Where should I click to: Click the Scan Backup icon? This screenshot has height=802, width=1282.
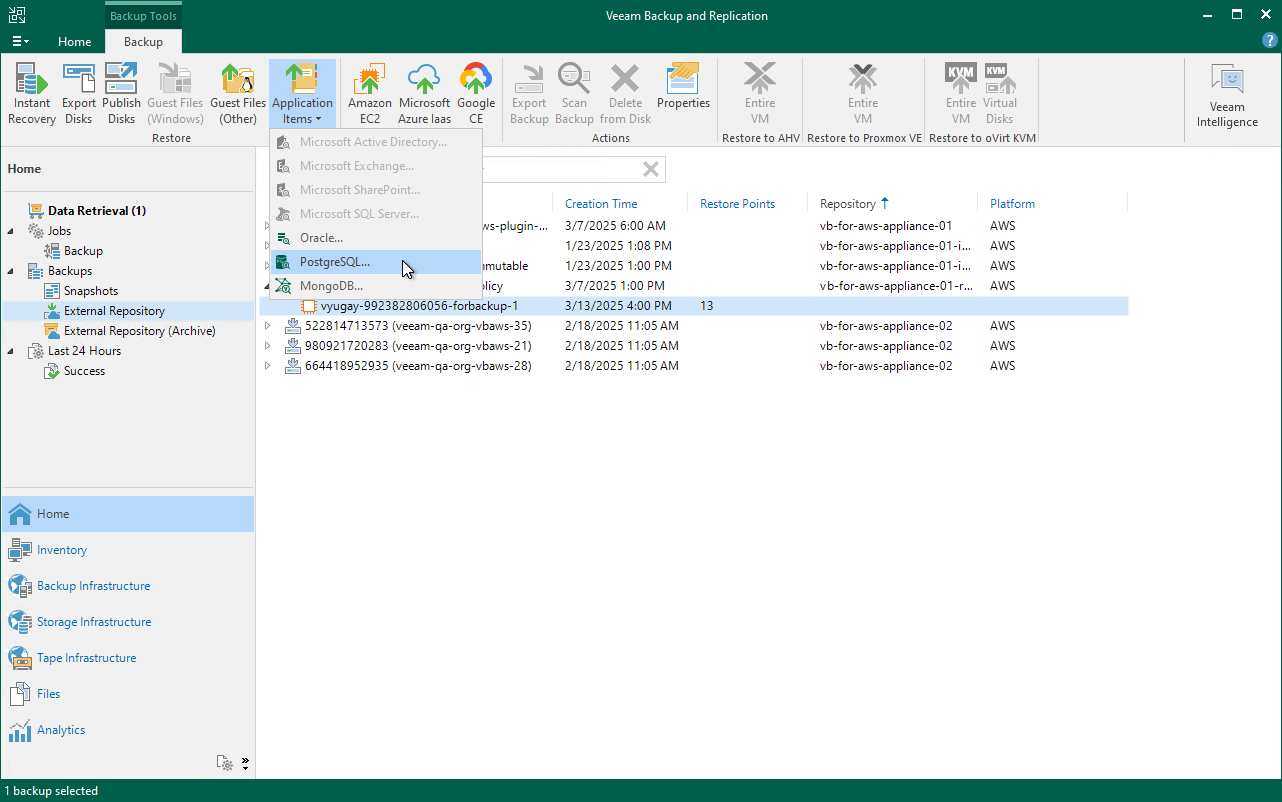click(x=574, y=94)
